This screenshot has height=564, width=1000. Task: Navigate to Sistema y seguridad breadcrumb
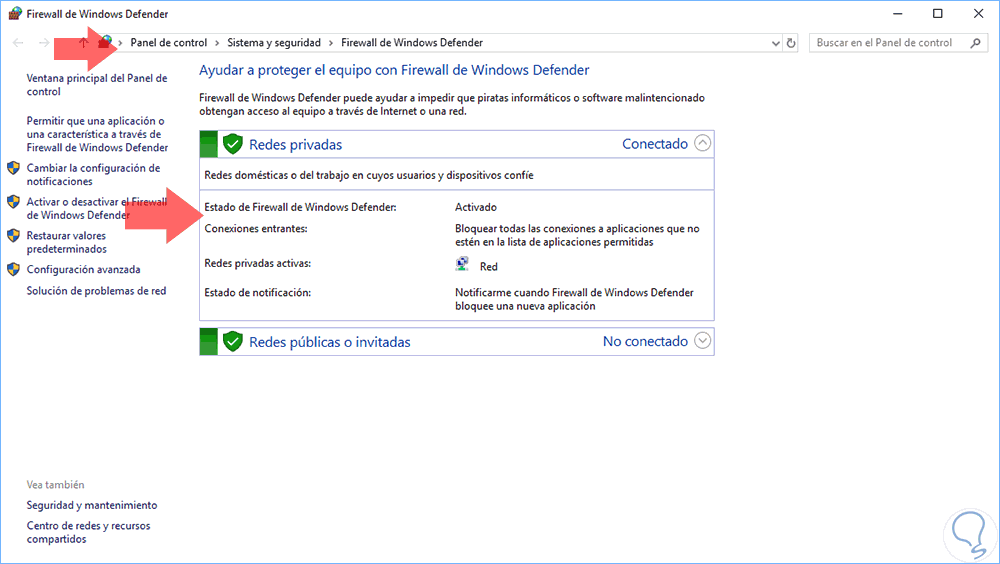[x=274, y=43]
